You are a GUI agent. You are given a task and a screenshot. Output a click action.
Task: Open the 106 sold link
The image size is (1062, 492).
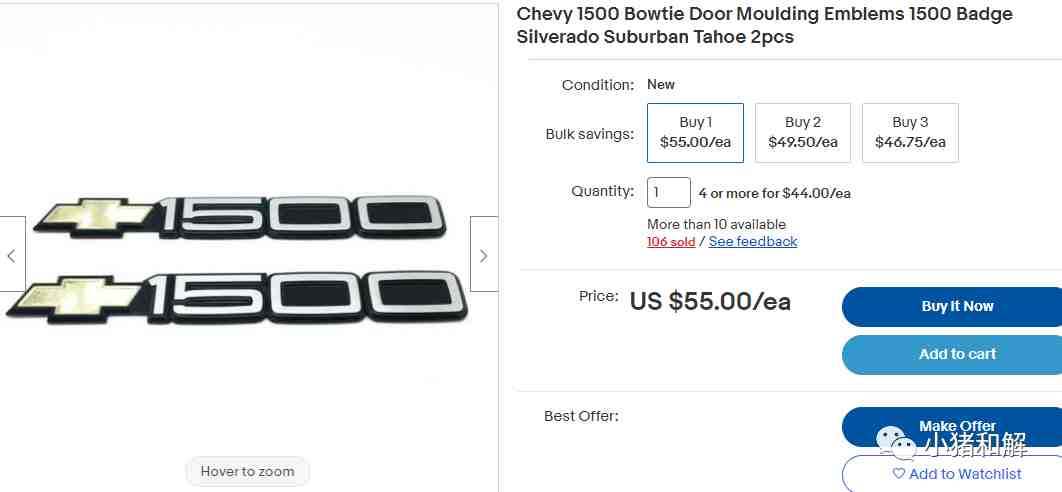[x=671, y=242]
